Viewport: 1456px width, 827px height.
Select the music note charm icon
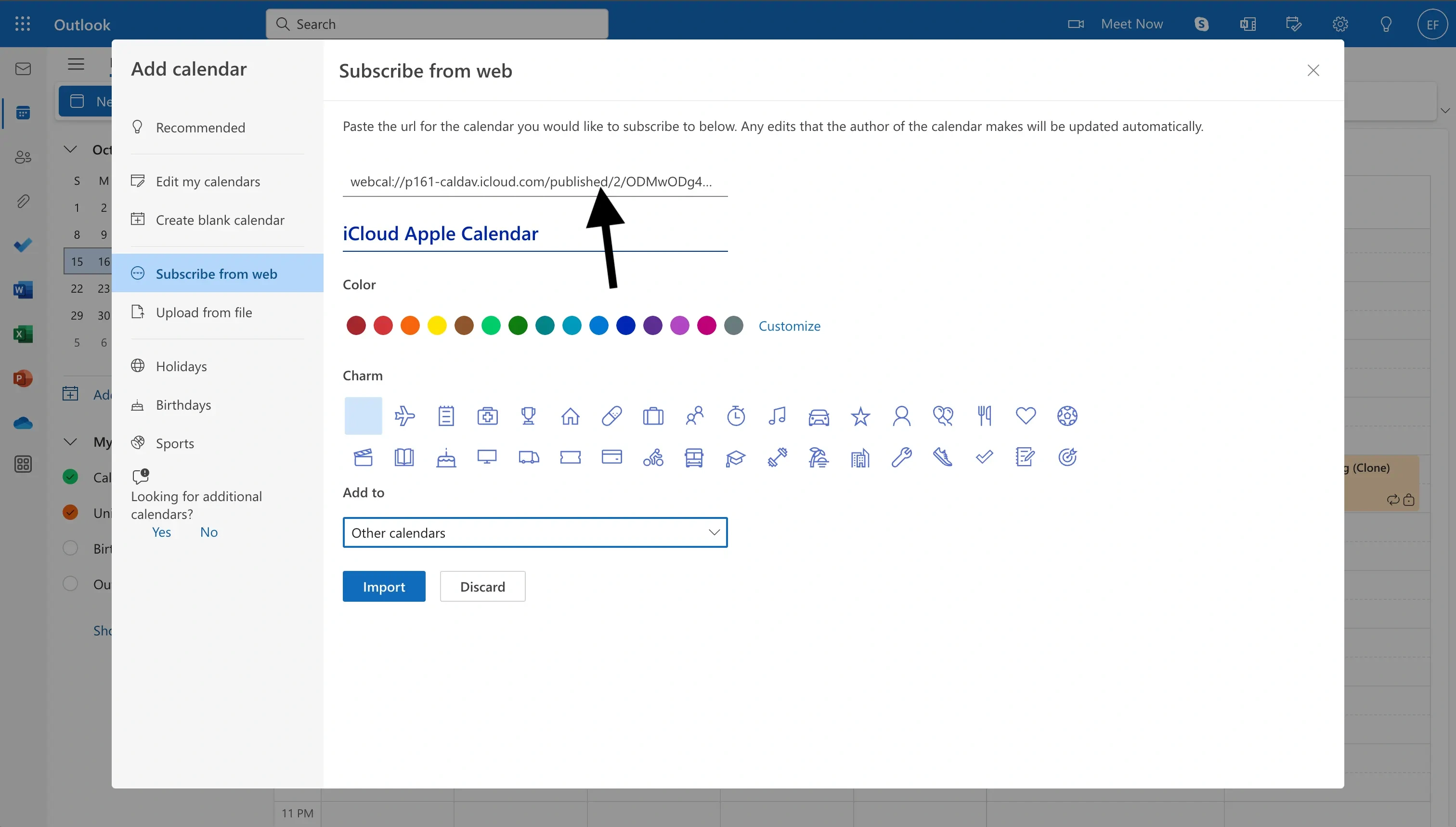click(x=777, y=415)
